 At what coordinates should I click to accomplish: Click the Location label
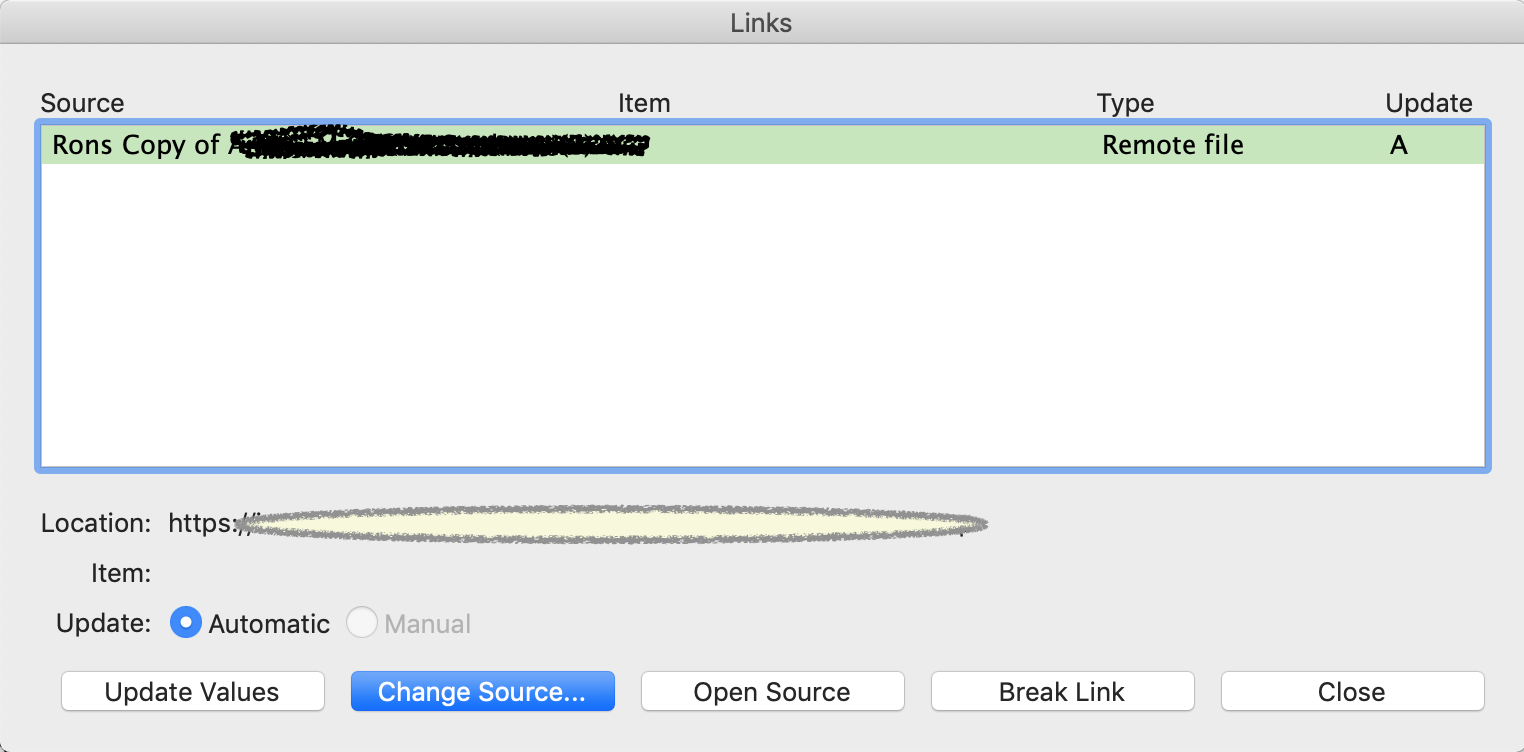pyautogui.click(x=96, y=523)
